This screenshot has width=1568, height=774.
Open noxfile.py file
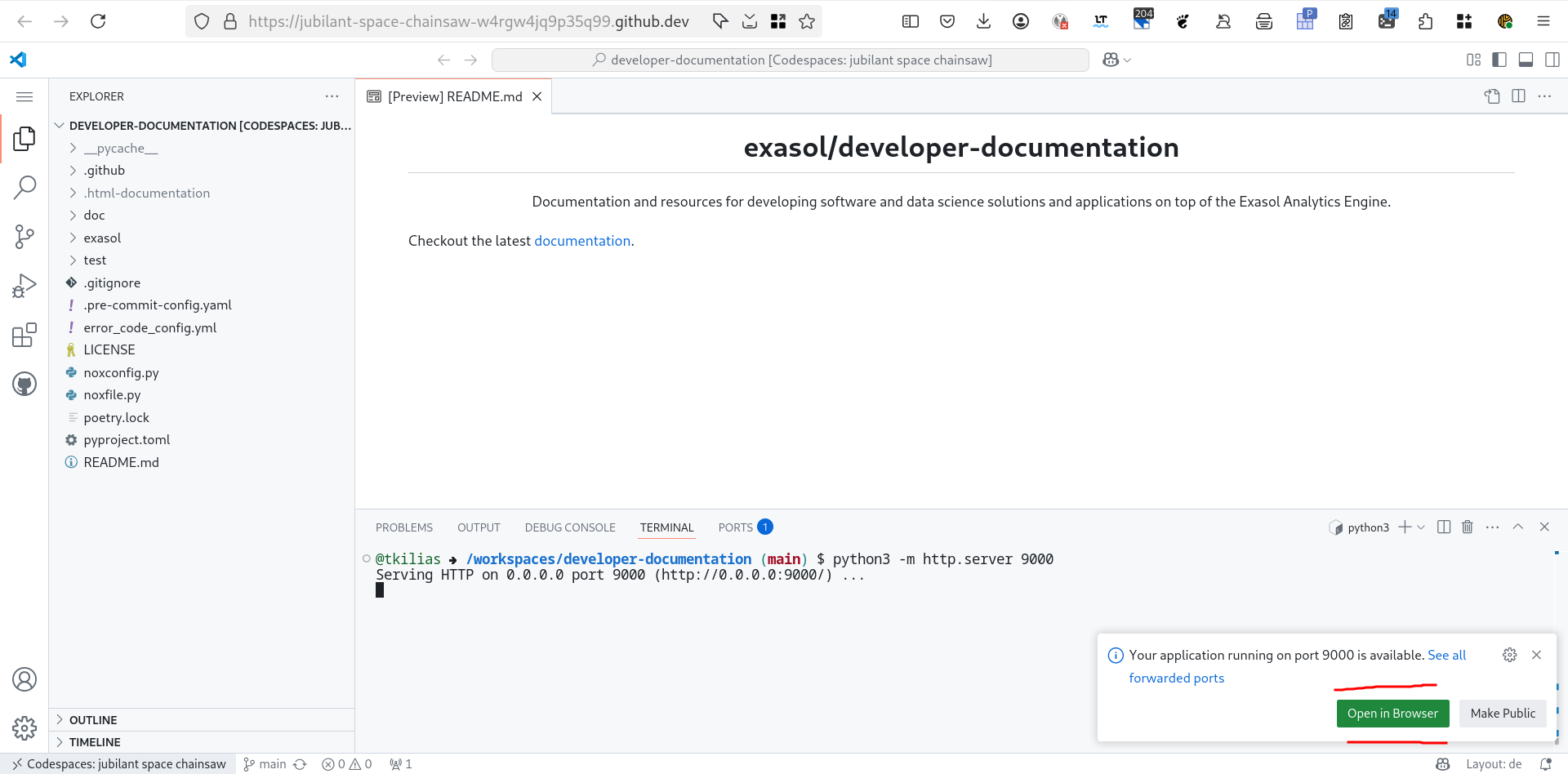click(x=202, y=395)
